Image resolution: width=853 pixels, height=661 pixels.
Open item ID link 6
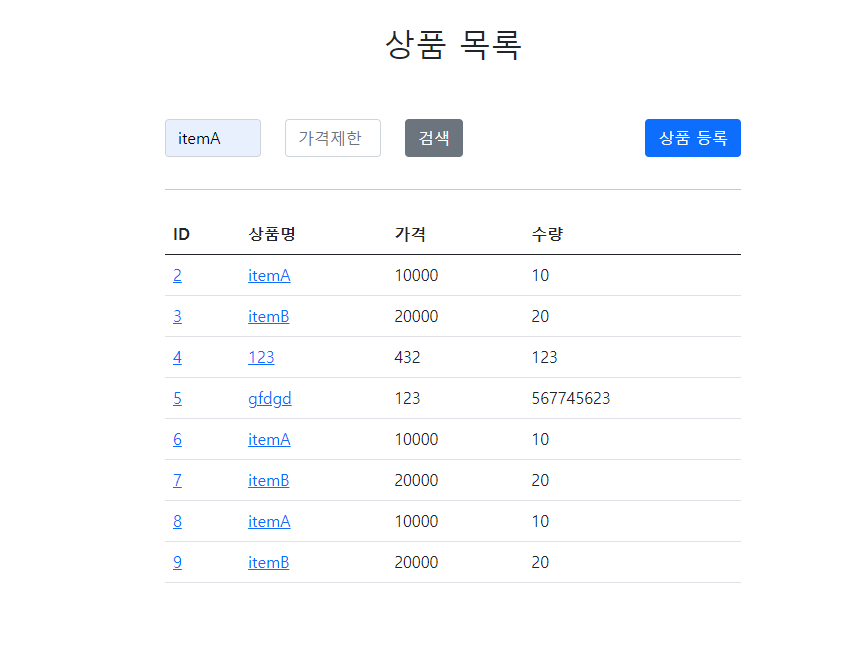point(177,439)
